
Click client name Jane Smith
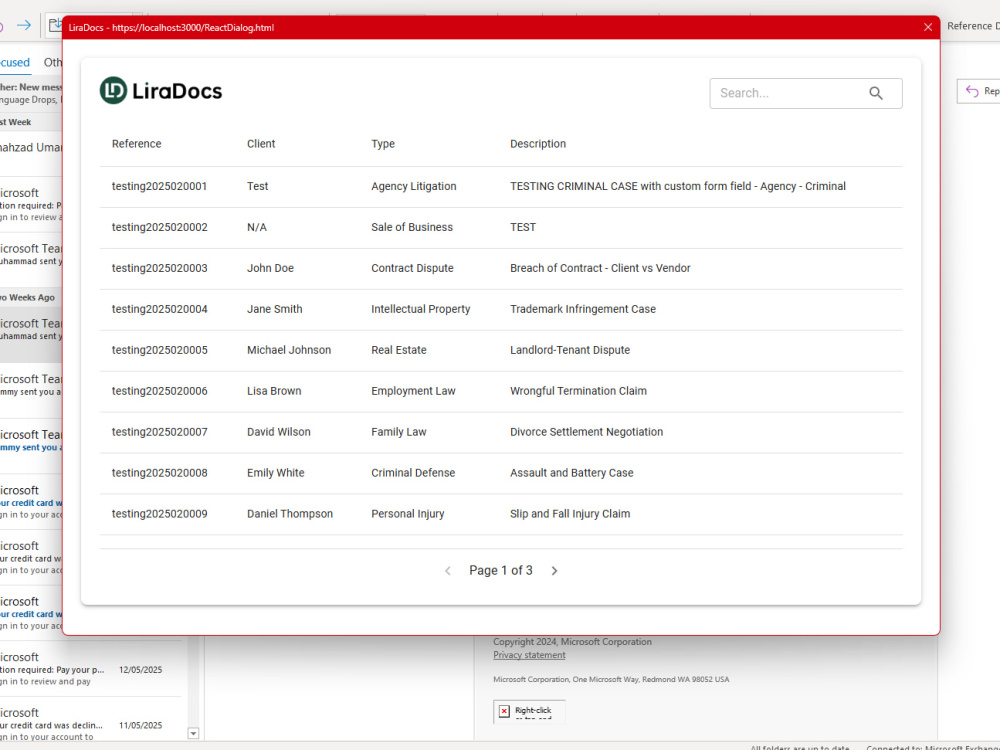(x=275, y=309)
